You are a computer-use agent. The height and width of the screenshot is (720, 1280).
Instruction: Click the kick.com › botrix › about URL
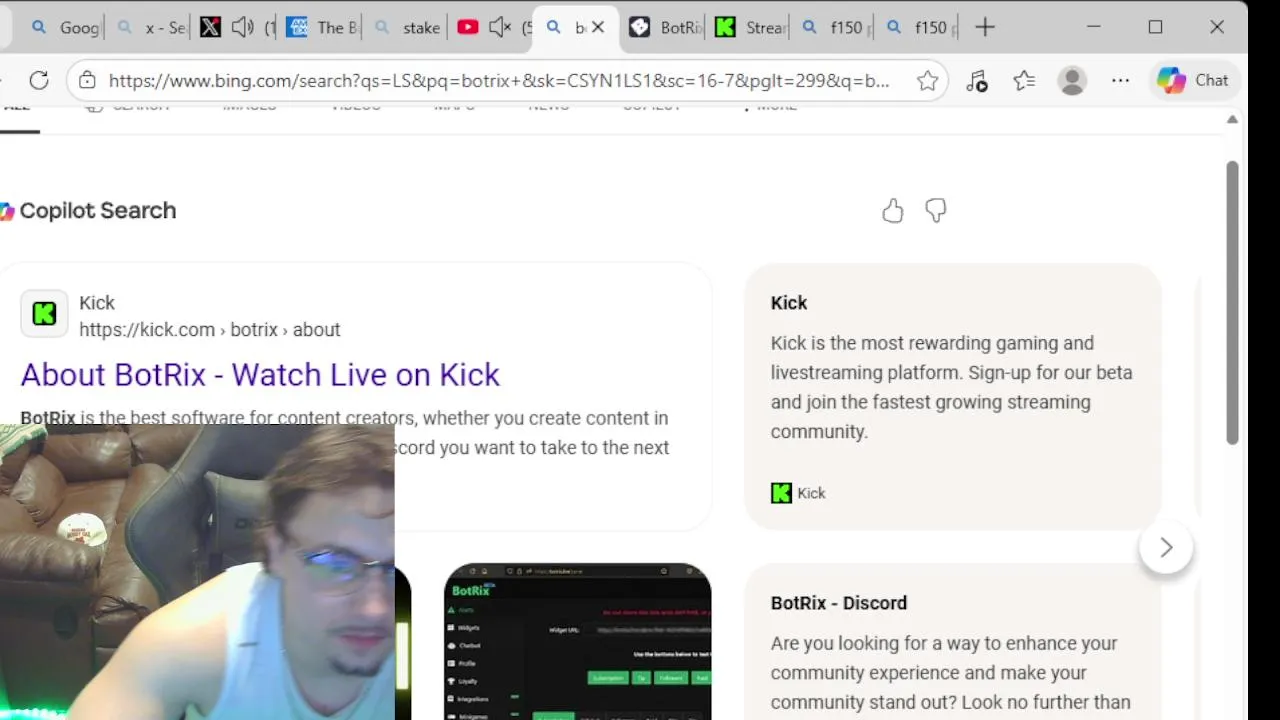(x=210, y=329)
